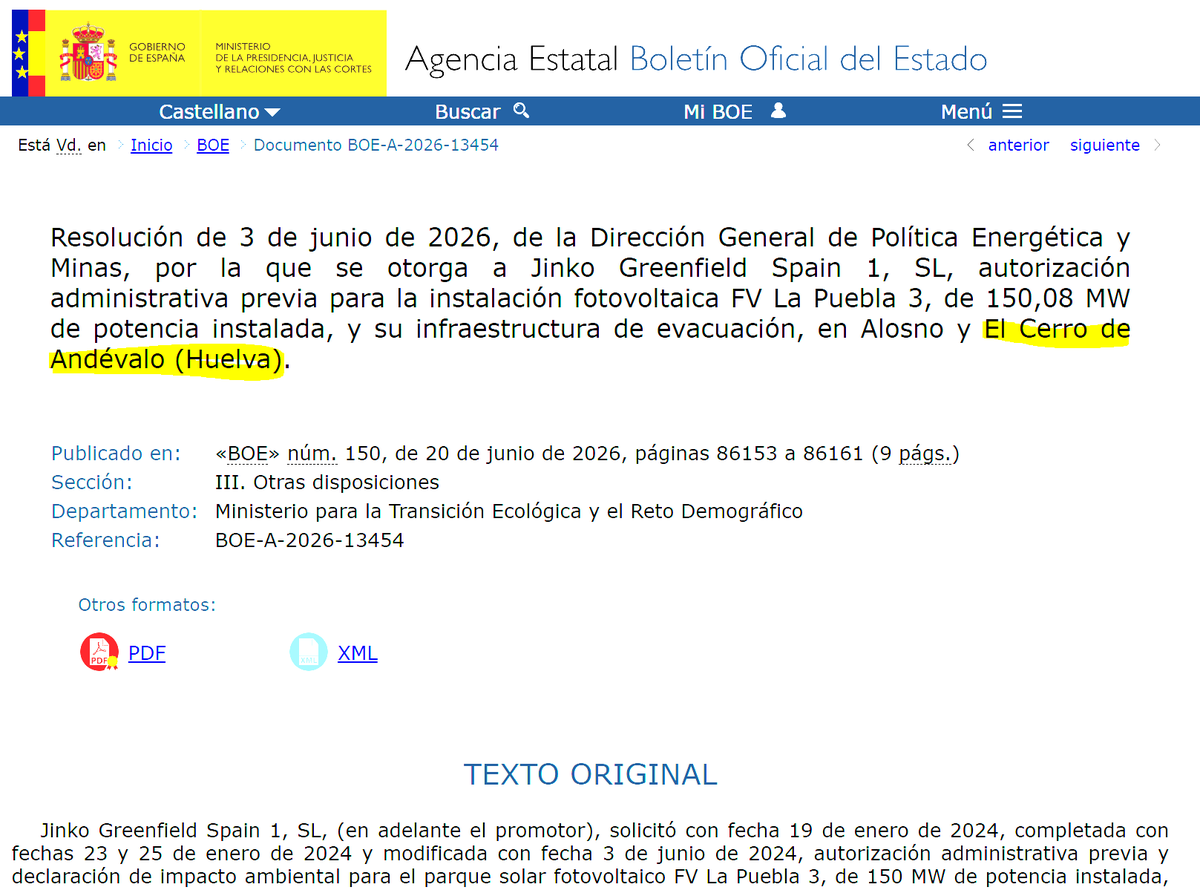
Task: Click the highlighted text El Cerro de Andévalo
Action: click(590, 345)
